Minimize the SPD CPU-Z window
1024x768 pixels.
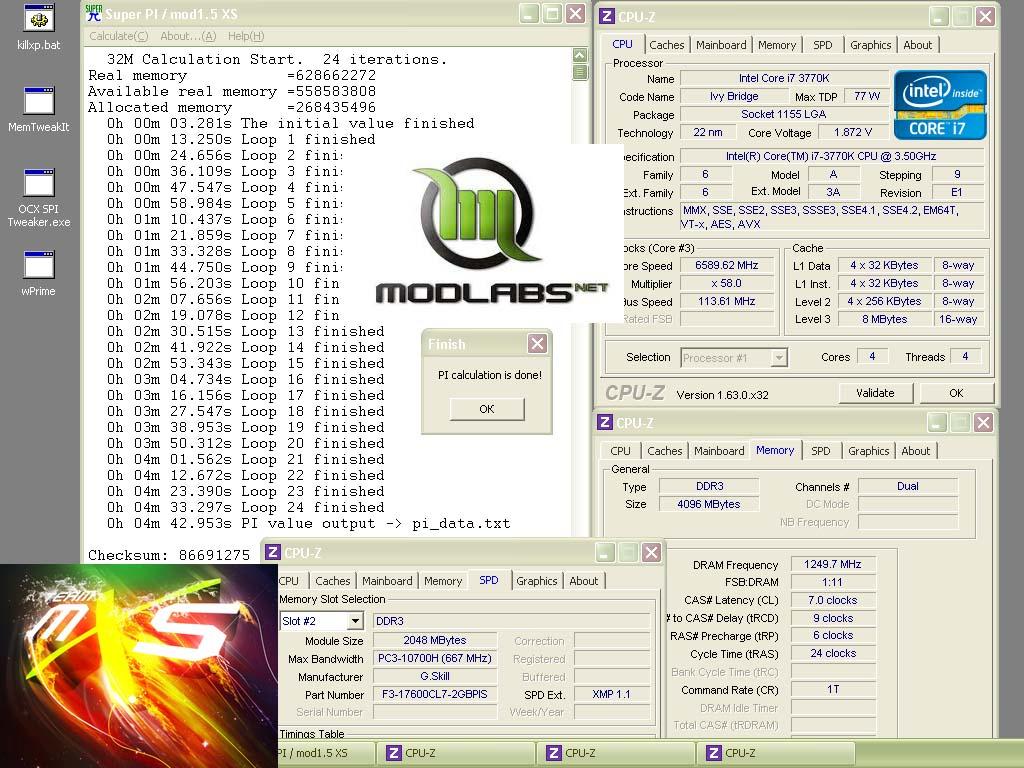(x=605, y=552)
